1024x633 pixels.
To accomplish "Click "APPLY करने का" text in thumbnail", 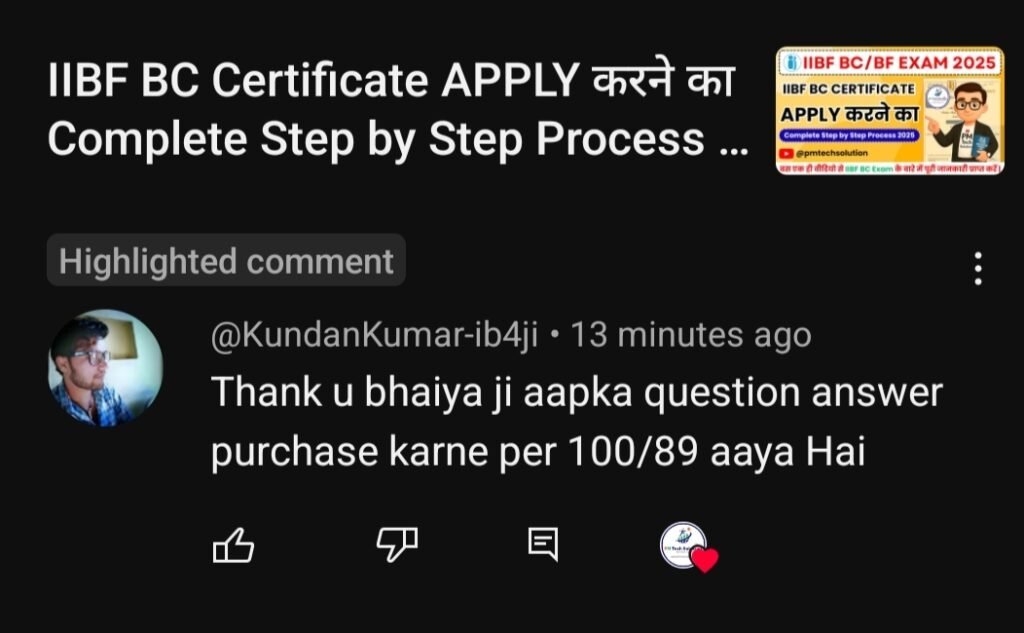I will point(850,114).
